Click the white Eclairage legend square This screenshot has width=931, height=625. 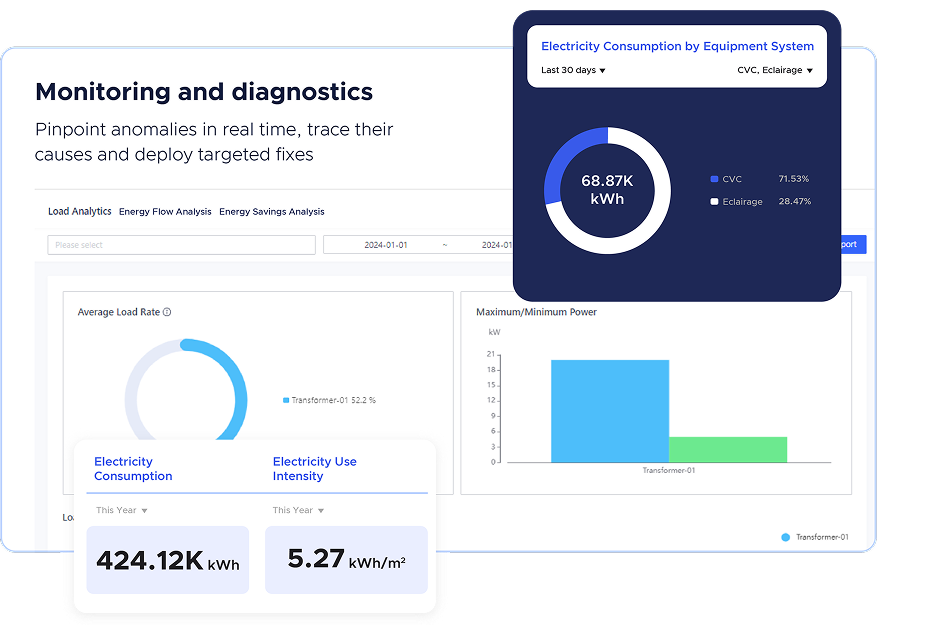714,202
